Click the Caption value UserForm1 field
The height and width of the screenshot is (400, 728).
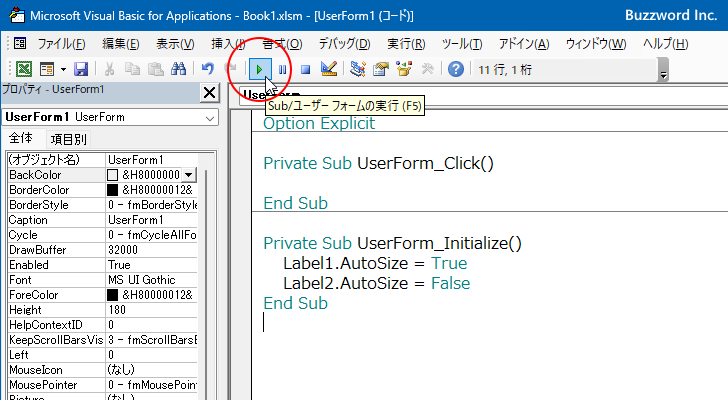pyautogui.click(x=151, y=220)
